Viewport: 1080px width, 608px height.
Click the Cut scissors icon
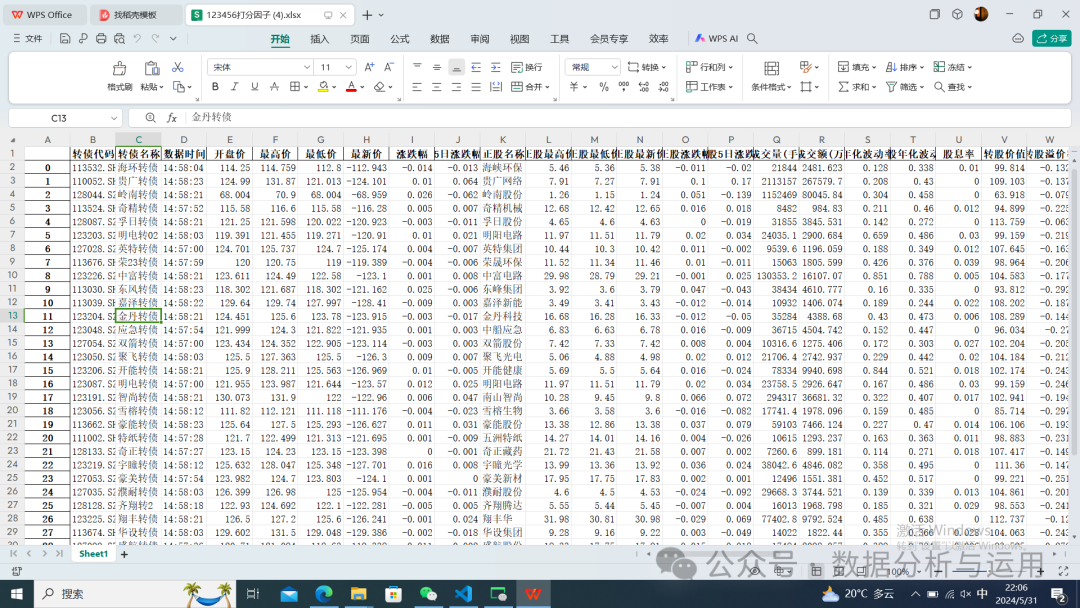tap(177, 67)
